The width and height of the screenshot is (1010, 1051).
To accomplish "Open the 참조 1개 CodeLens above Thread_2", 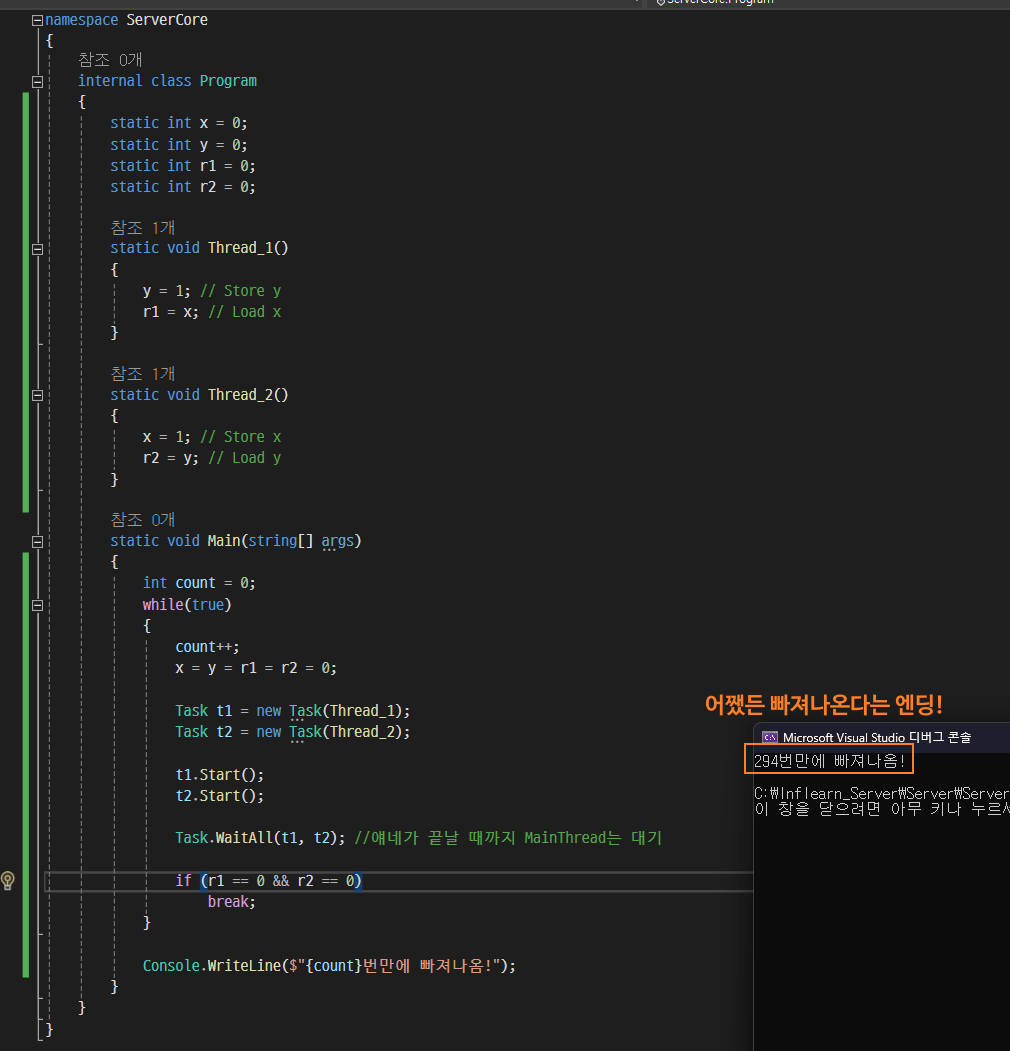I will [143, 373].
